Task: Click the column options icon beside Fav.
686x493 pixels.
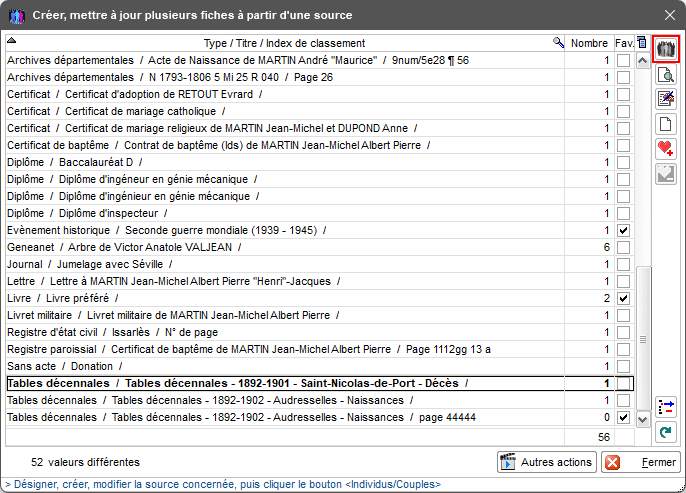Action: [x=641, y=42]
